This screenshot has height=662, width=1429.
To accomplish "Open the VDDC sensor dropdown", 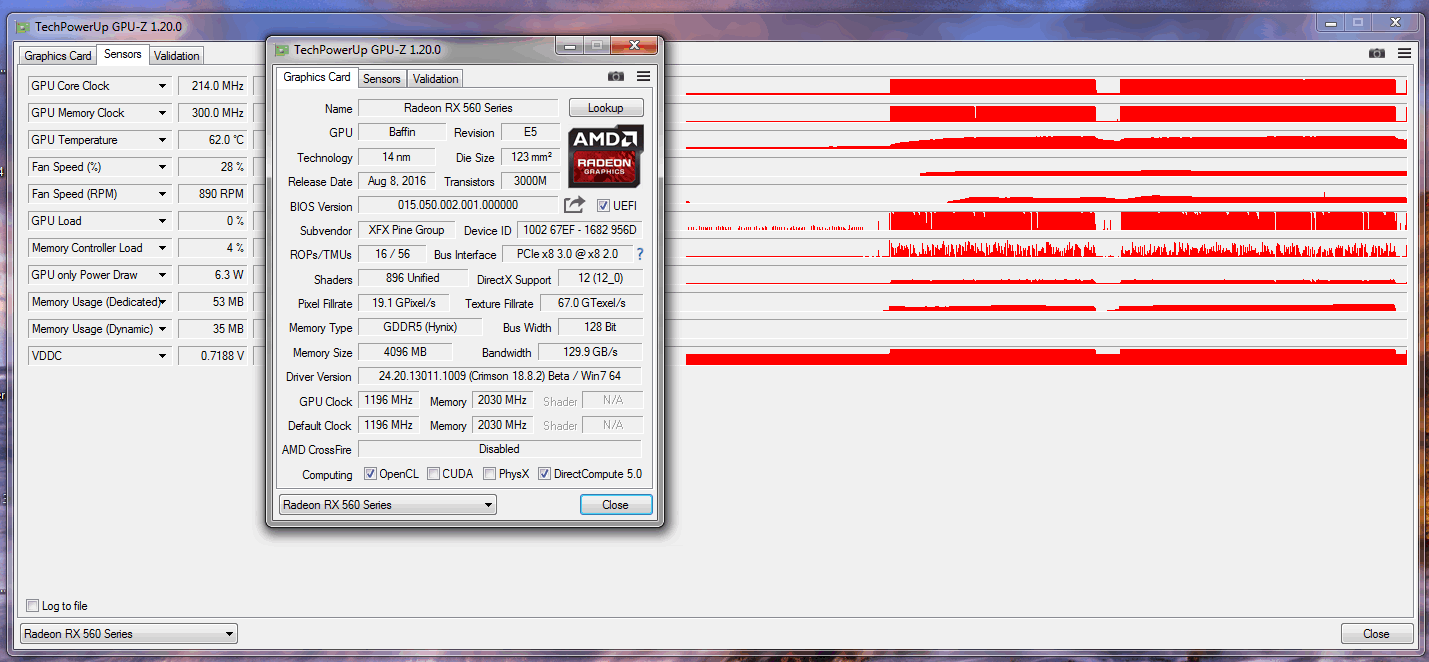I will tap(162, 356).
